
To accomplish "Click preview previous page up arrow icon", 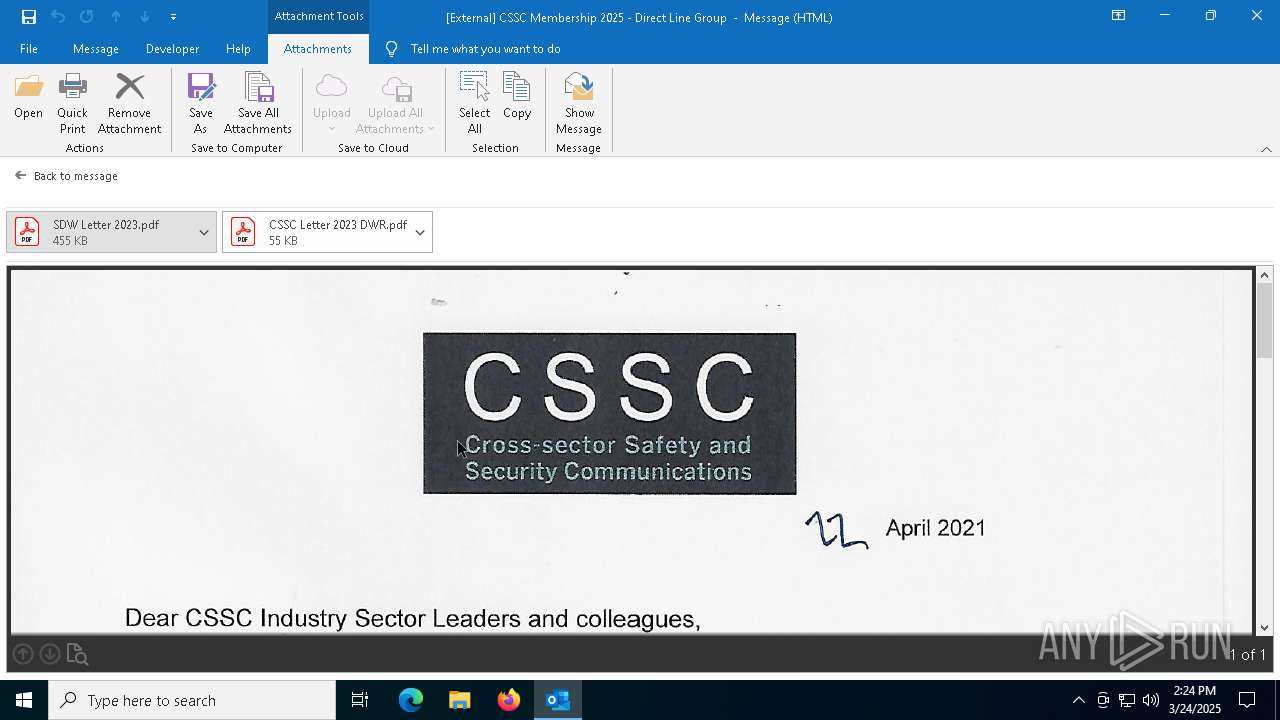I will coord(23,654).
